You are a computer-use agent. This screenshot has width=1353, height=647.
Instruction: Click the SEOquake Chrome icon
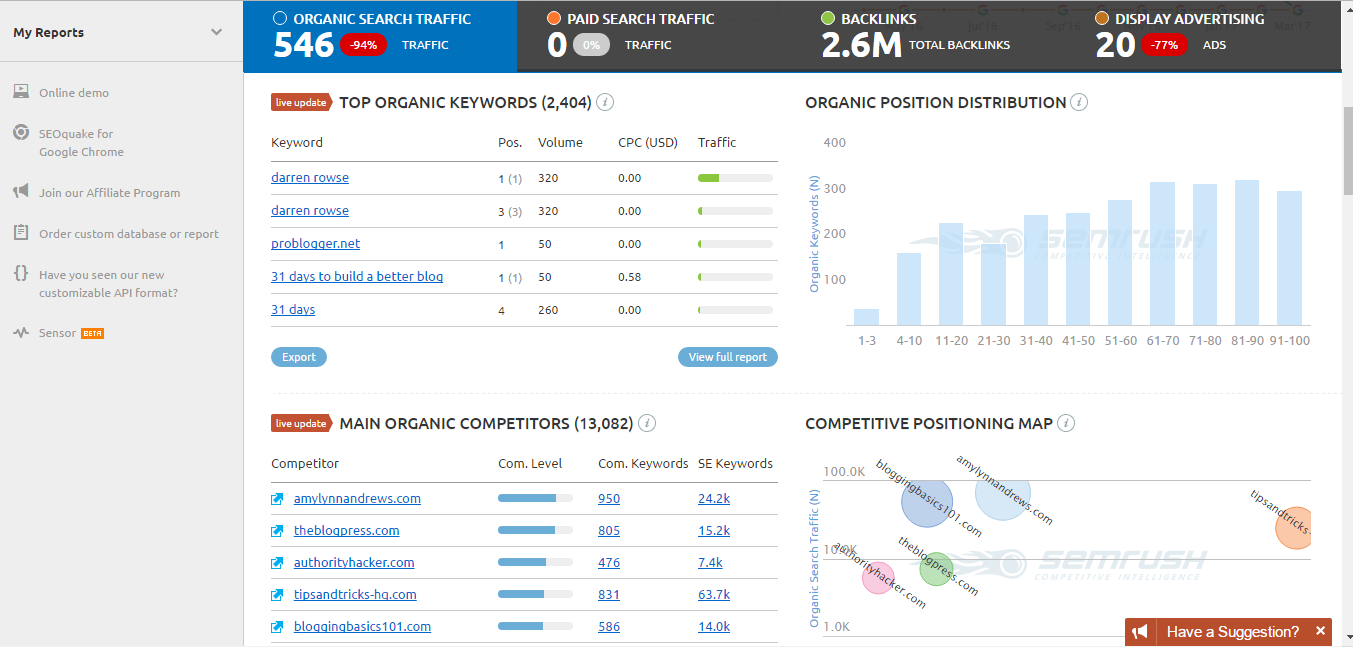point(20,132)
